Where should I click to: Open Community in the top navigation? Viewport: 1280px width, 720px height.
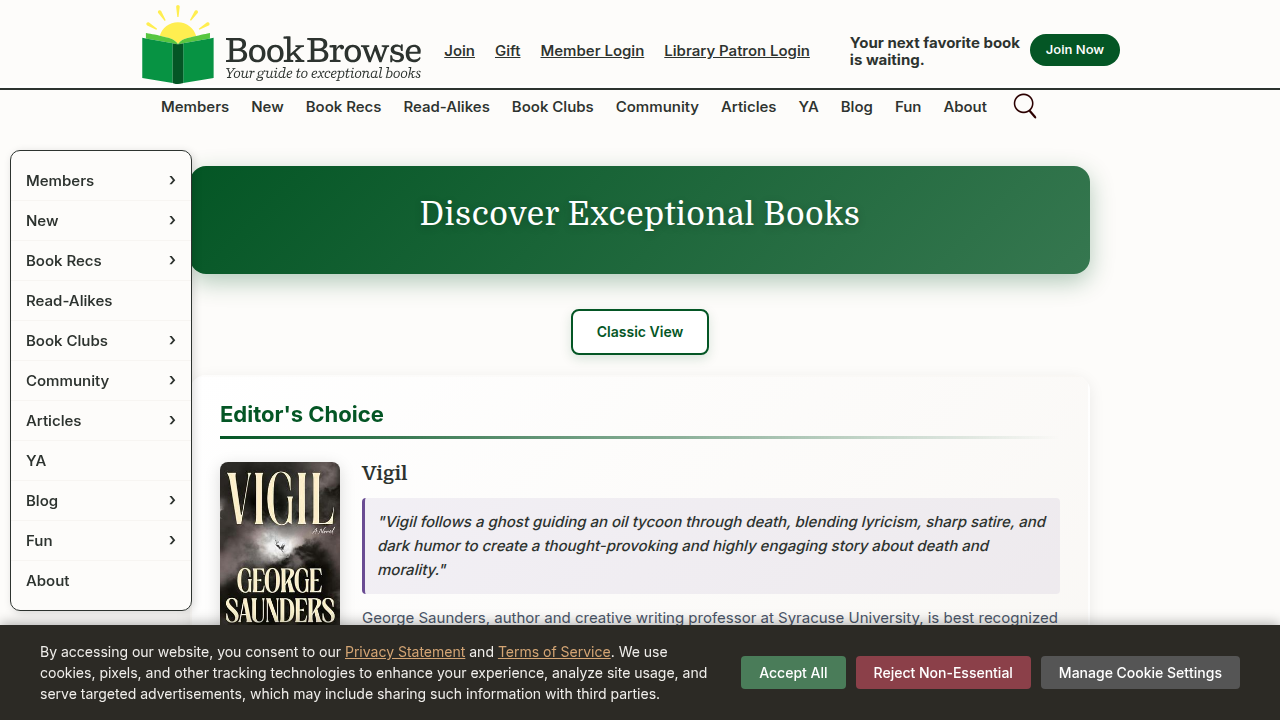pyautogui.click(x=657, y=107)
